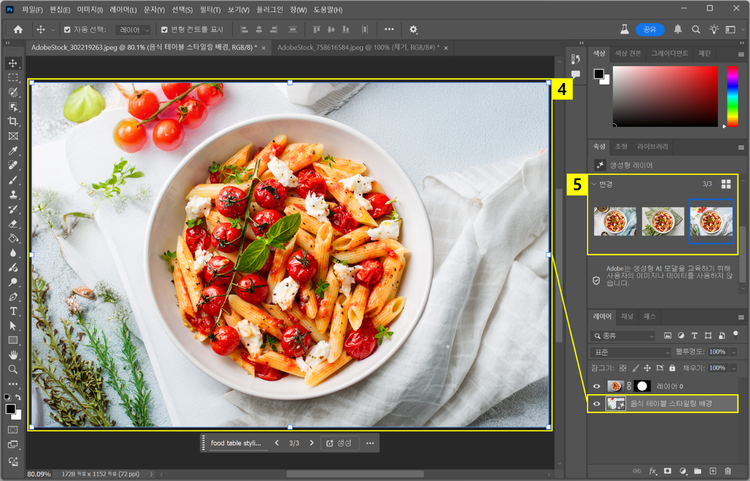
Task: Open the Layers panel hamburger menu
Action: 741,317
